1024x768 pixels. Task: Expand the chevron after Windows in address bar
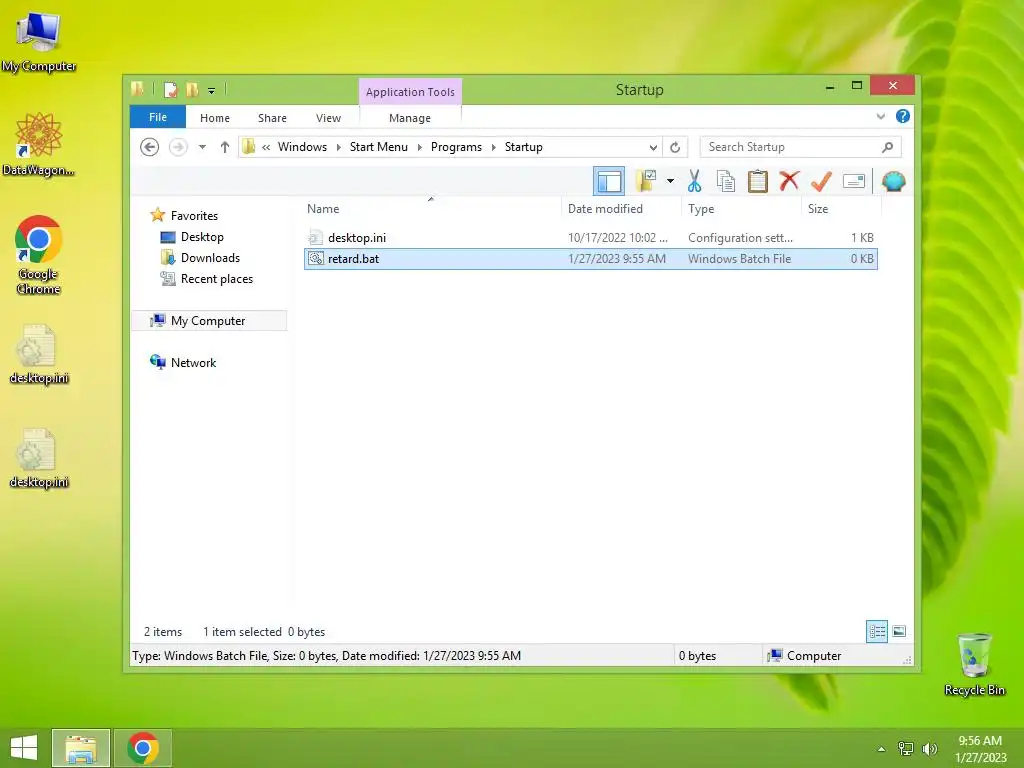coord(338,147)
